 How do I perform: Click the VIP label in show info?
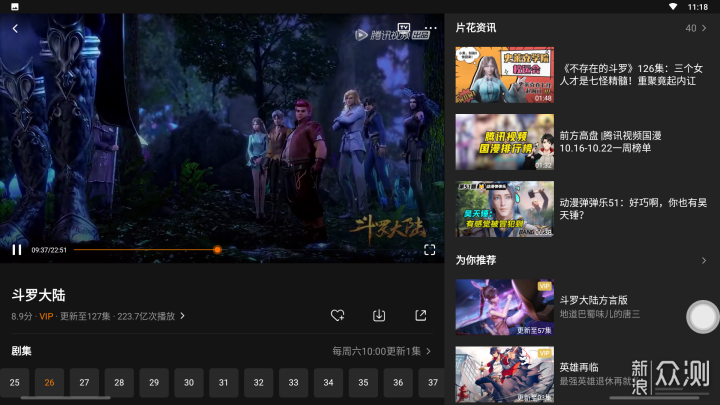pyautogui.click(x=46, y=316)
